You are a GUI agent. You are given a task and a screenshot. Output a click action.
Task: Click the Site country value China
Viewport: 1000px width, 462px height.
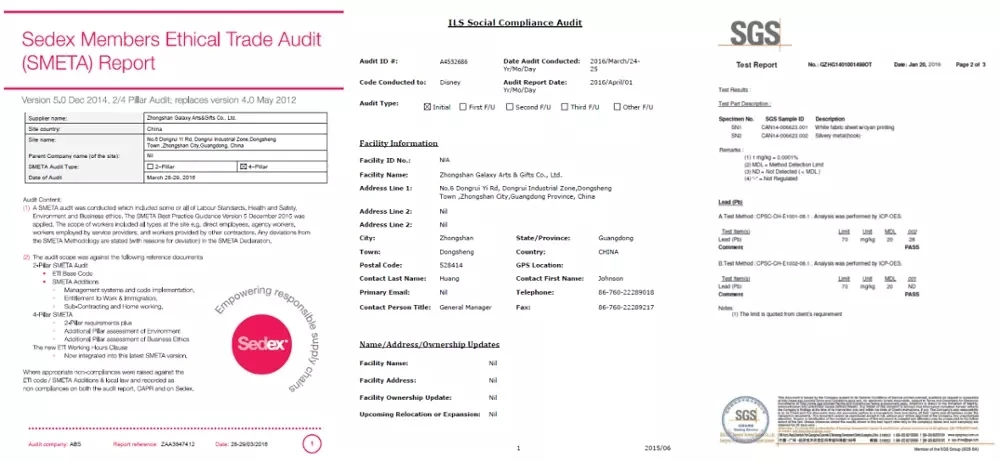(x=154, y=128)
